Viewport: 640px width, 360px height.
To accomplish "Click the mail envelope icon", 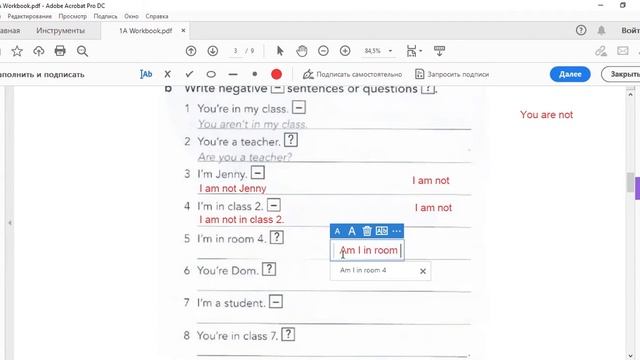I will (x=623, y=51).
